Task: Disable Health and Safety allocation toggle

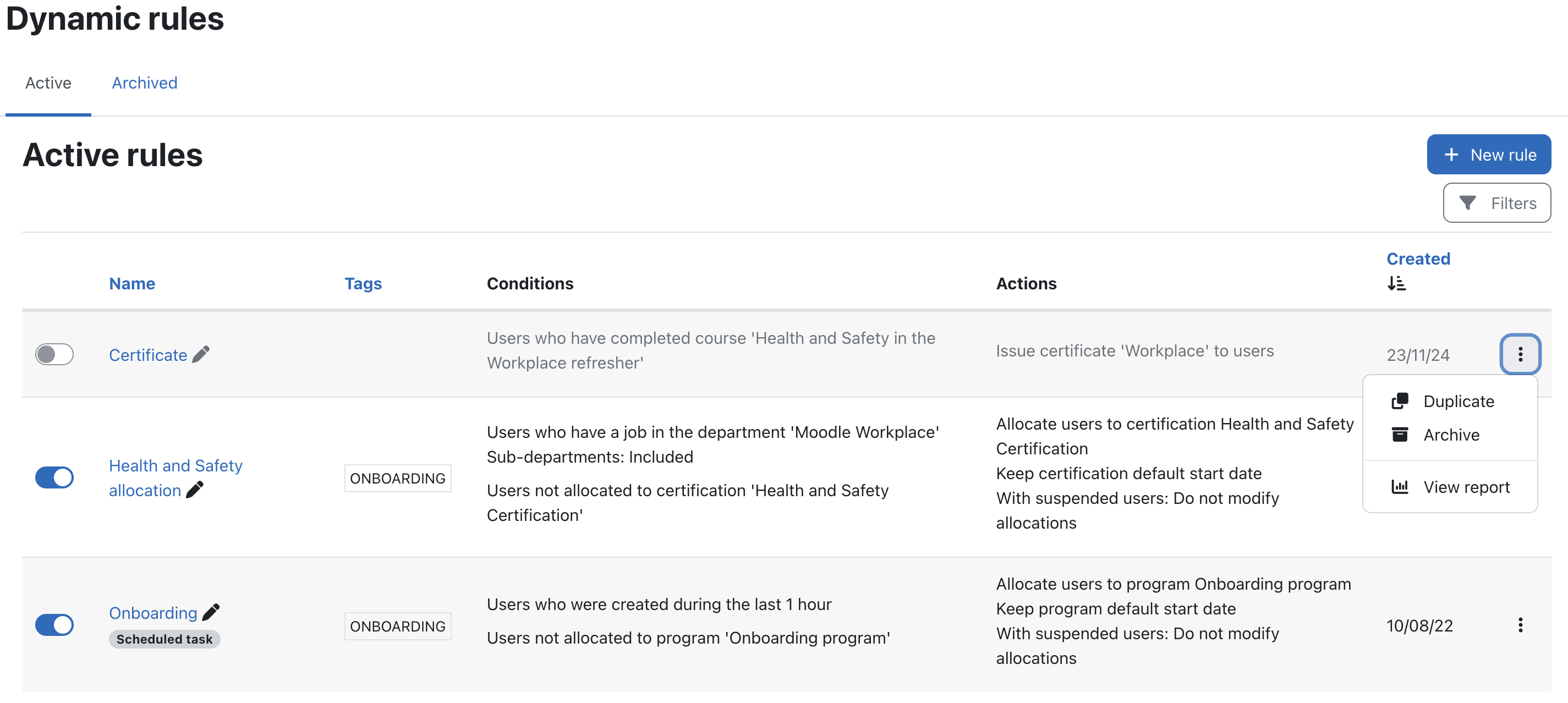Action: point(54,478)
